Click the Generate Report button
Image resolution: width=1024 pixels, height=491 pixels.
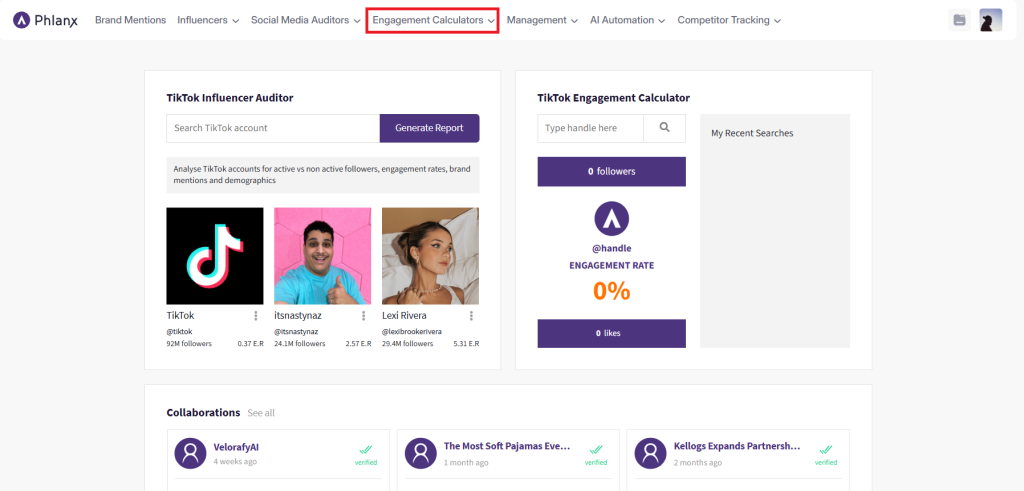click(430, 128)
